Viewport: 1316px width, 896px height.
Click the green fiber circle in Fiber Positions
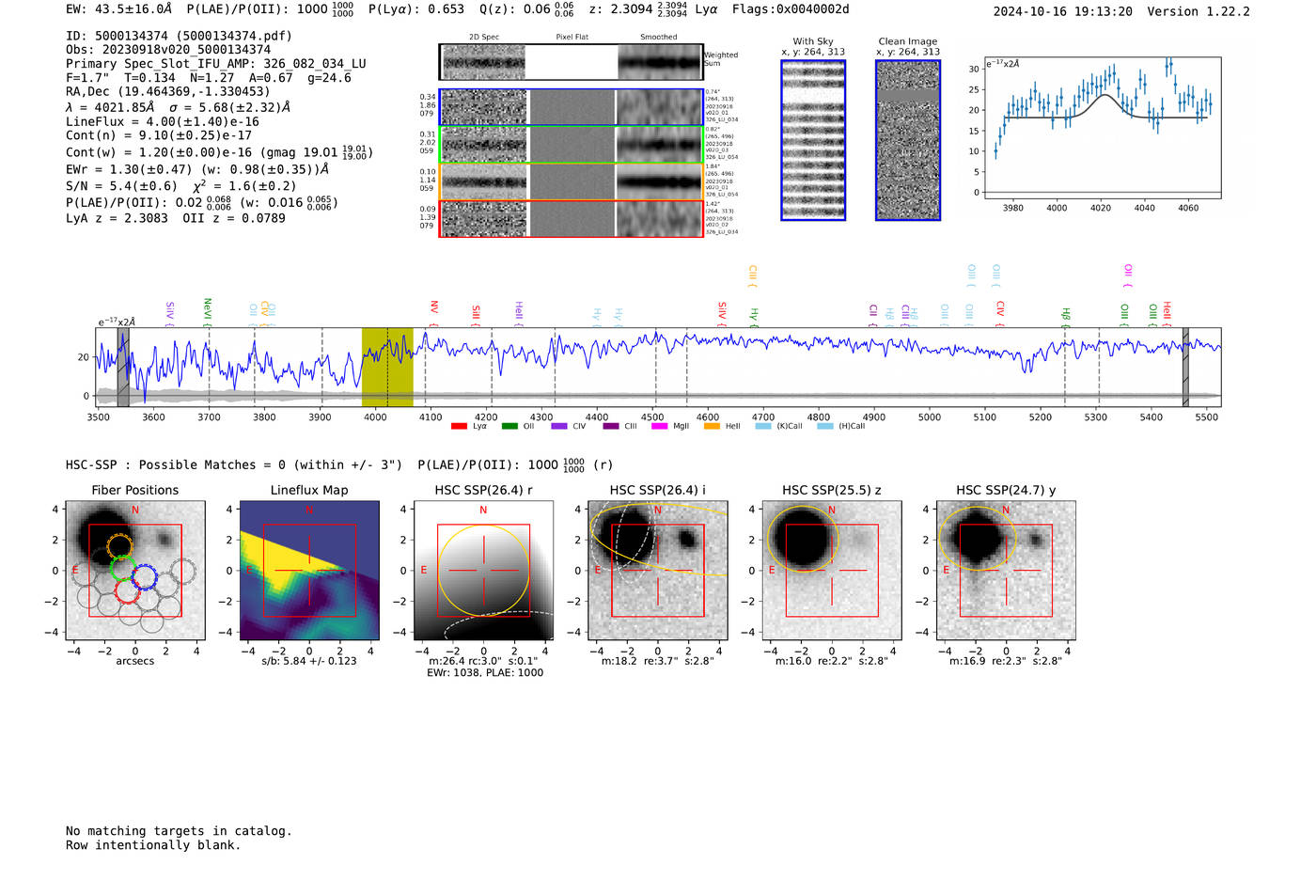tap(123, 568)
